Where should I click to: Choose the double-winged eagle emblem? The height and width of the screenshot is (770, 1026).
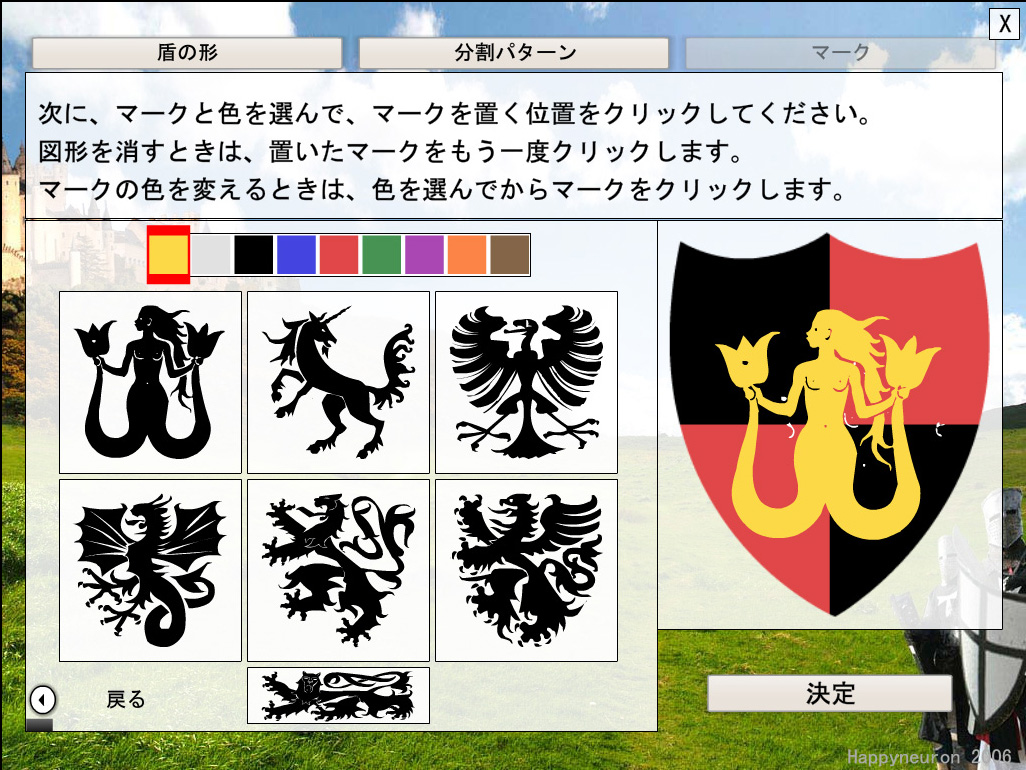[526, 382]
